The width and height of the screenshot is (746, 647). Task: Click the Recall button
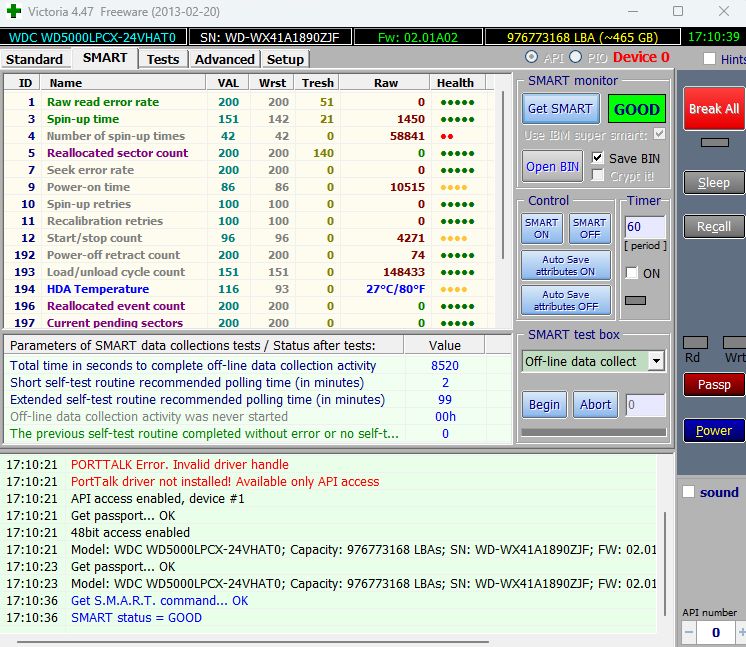point(714,226)
